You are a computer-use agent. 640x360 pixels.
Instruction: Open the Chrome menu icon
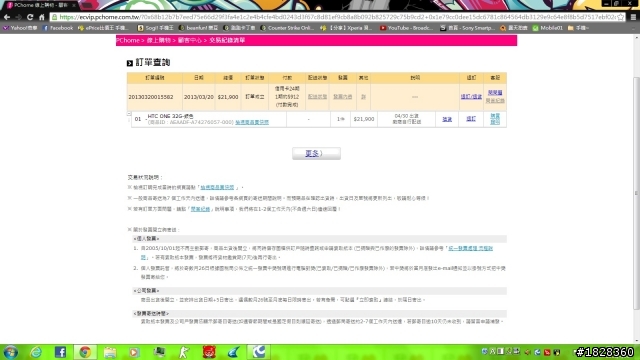[x=633, y=17]
